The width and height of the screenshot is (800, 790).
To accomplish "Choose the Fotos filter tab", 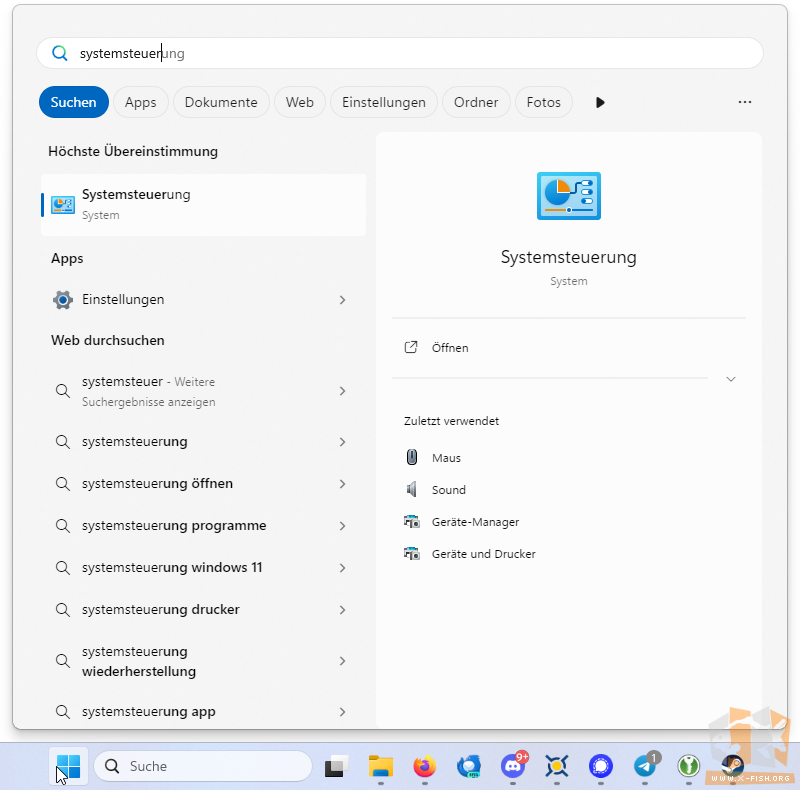I will tap(543, 102).
